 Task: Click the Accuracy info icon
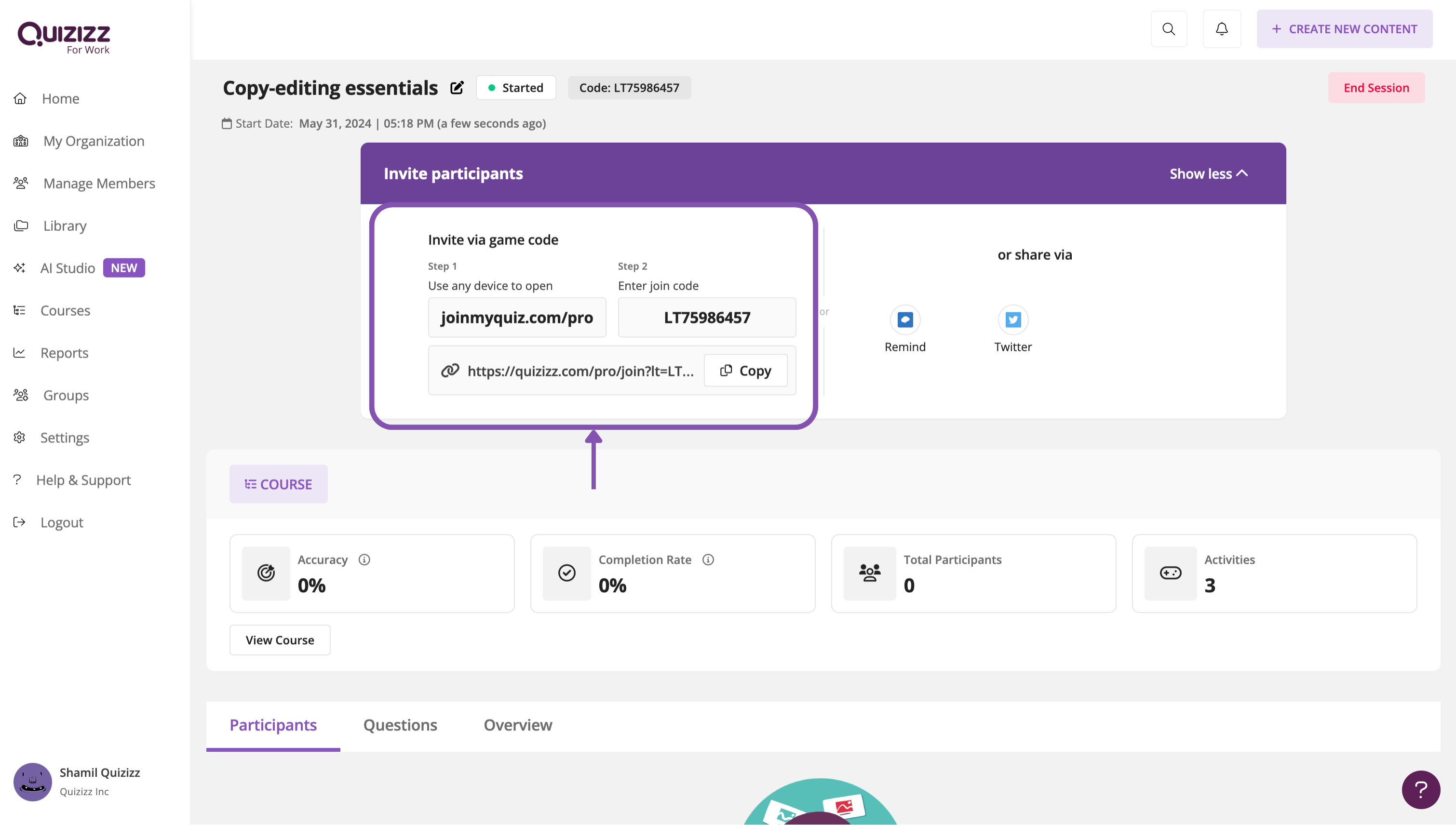pos(364,560)
